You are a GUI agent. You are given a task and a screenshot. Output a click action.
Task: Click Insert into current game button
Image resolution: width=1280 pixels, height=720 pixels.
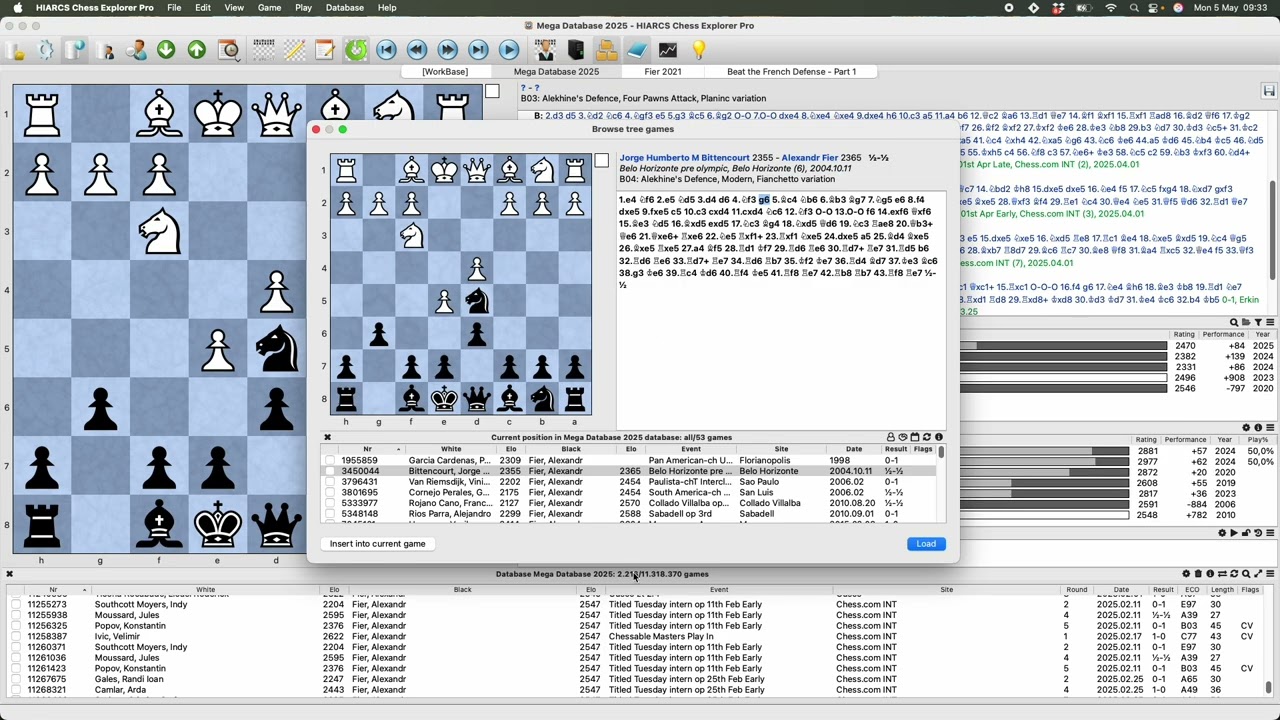pyautogui.click(x=378, y=544)
